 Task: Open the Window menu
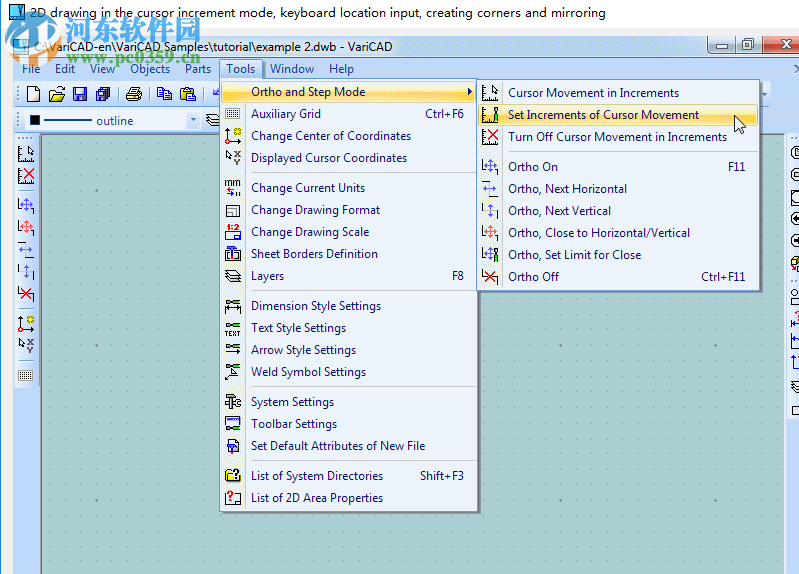pyautogui.click(x=292, y=69)
